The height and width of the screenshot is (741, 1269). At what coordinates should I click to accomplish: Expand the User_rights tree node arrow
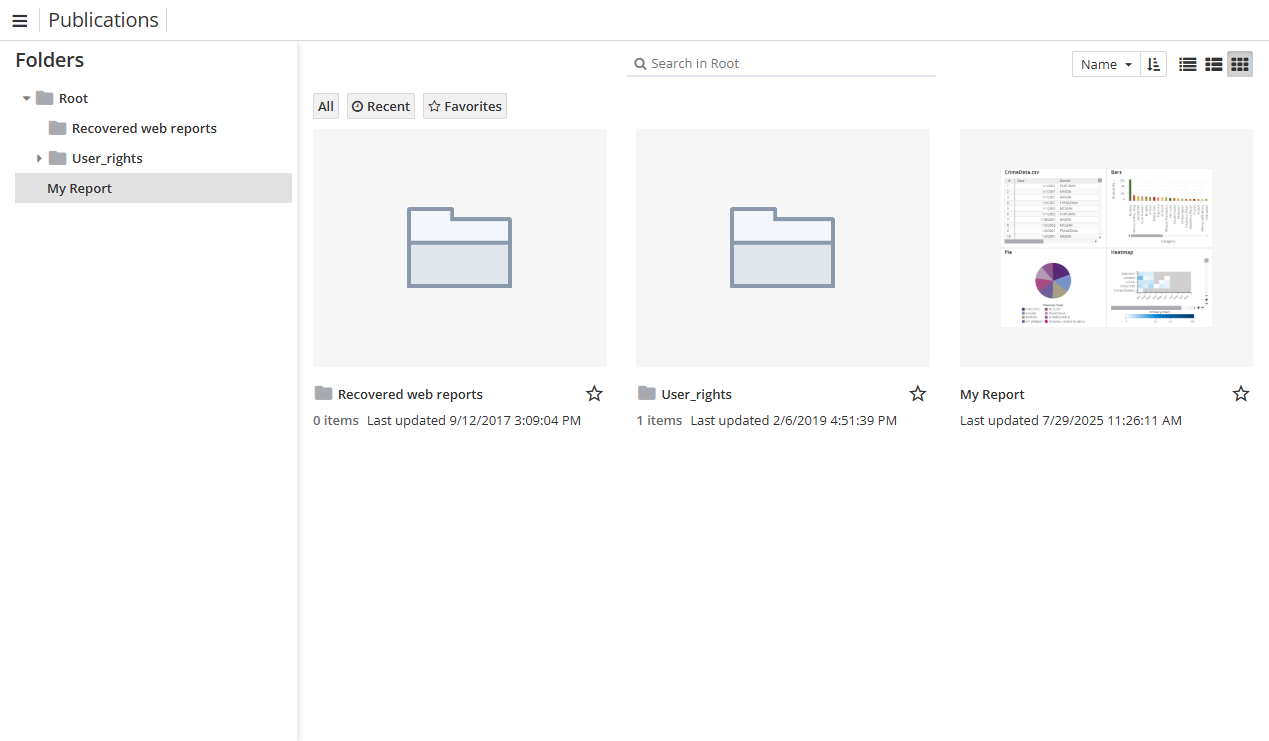39,158
